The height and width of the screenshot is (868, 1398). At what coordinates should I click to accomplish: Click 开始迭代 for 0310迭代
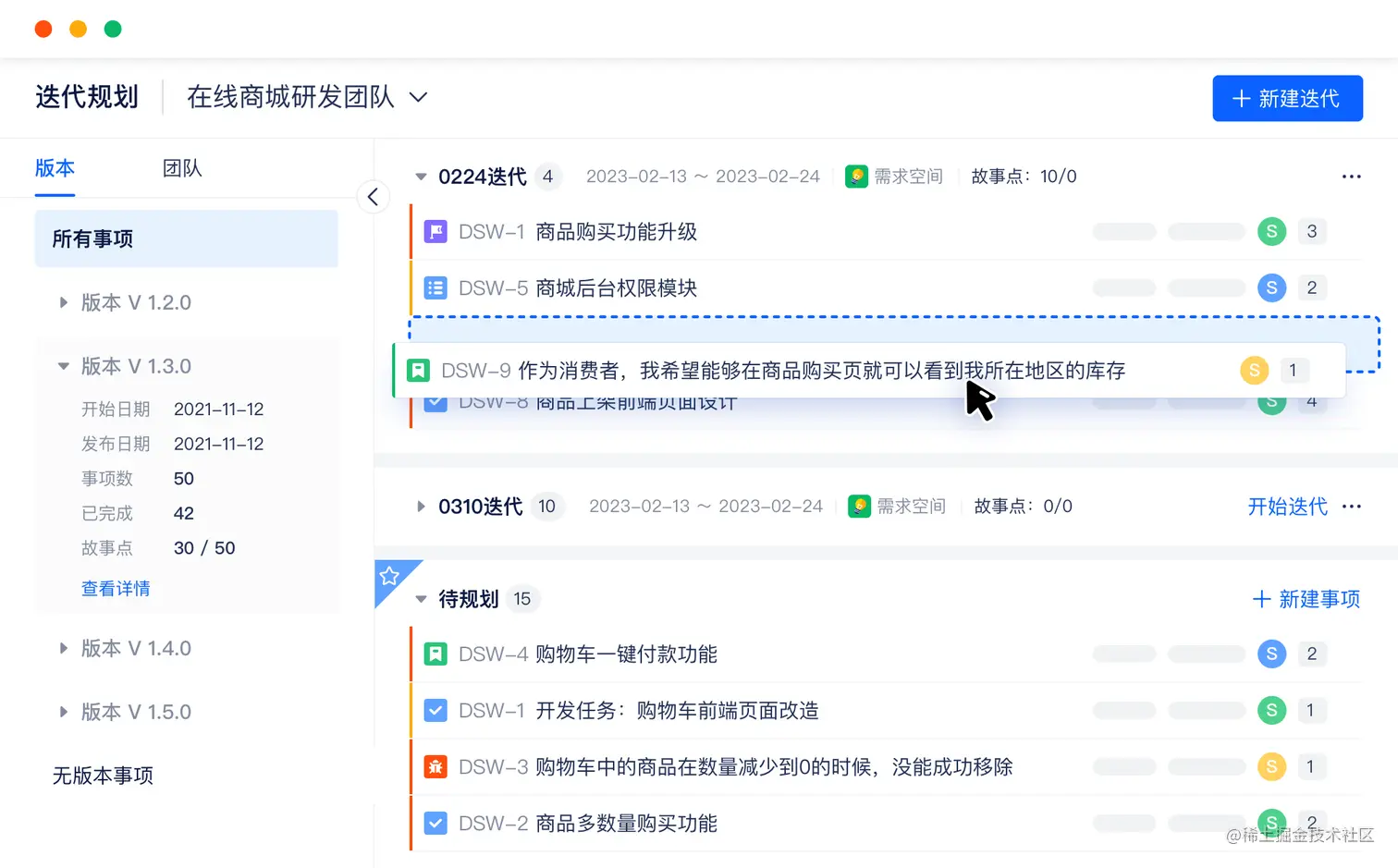coord(1287,507)
